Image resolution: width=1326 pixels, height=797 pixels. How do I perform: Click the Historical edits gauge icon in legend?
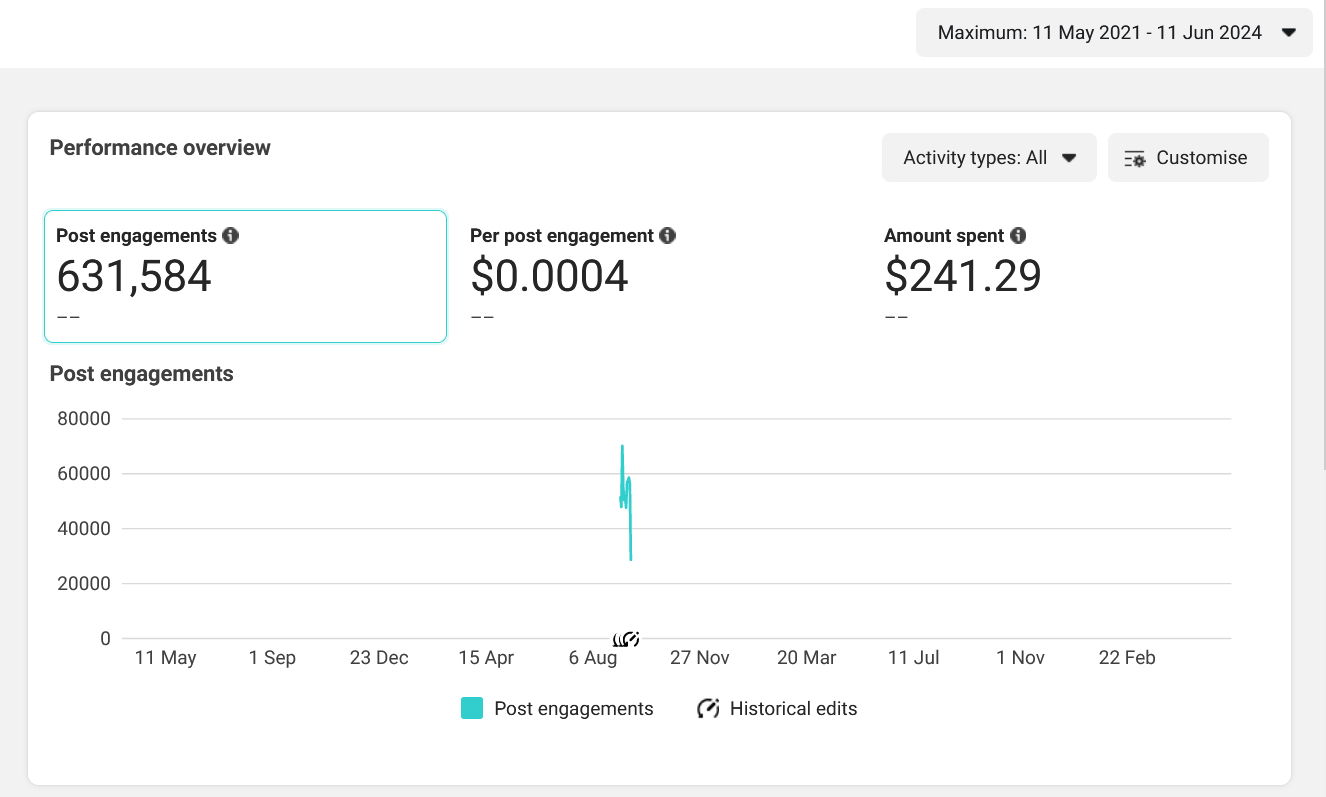click(x=708, y=709)
